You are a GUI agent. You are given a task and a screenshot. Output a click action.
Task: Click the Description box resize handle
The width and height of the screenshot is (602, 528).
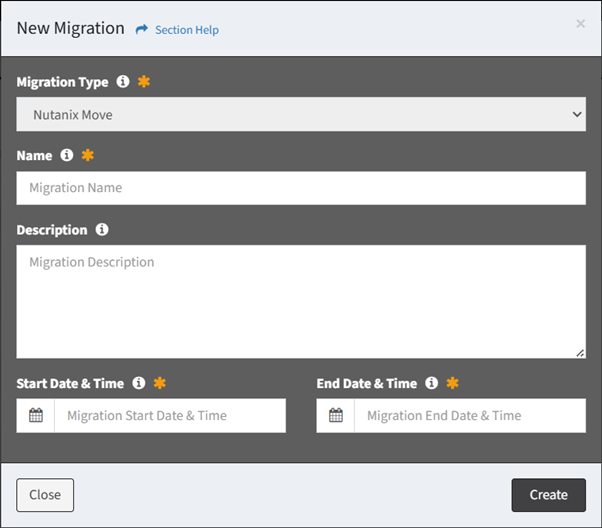580,353
